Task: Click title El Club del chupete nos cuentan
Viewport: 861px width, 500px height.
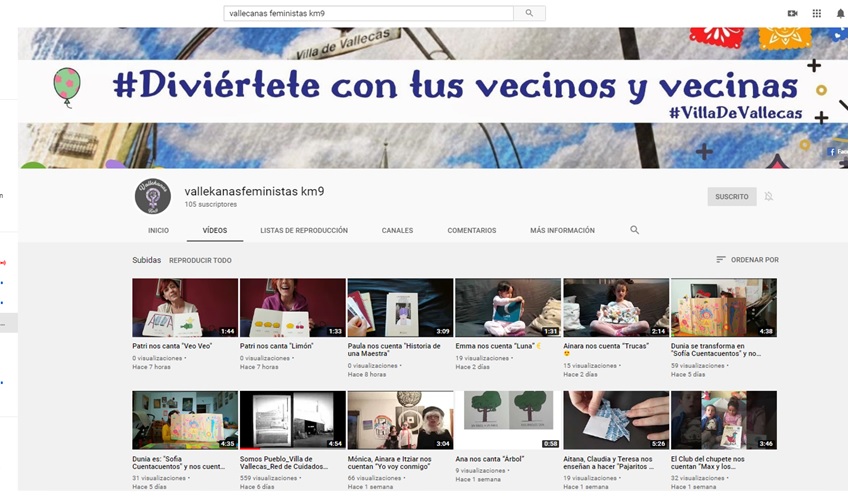Action: [x=708, y=463]
